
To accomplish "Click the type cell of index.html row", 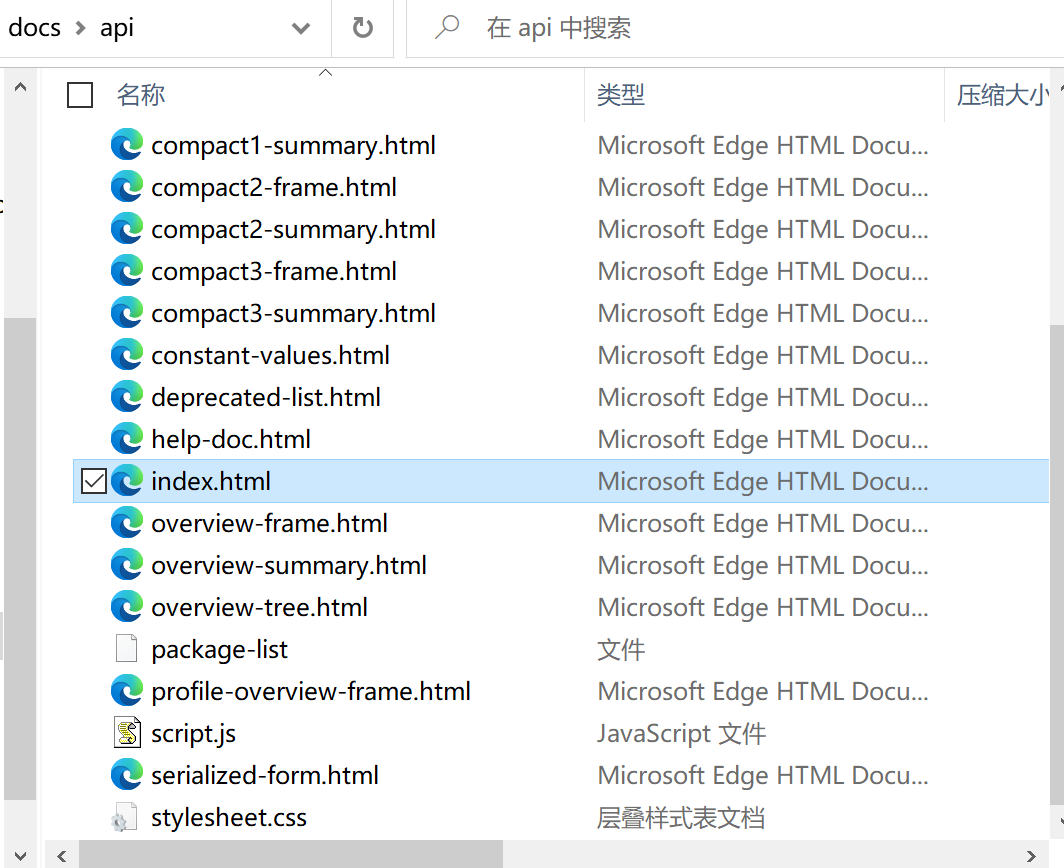I will [x=763, y=481].
